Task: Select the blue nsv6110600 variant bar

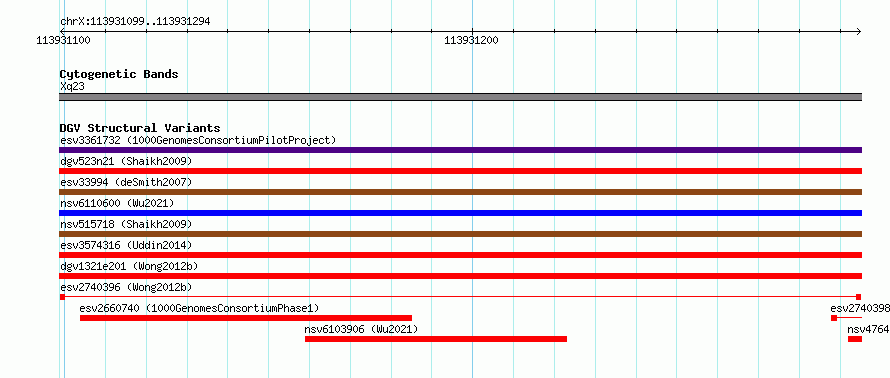Action: 460,213
